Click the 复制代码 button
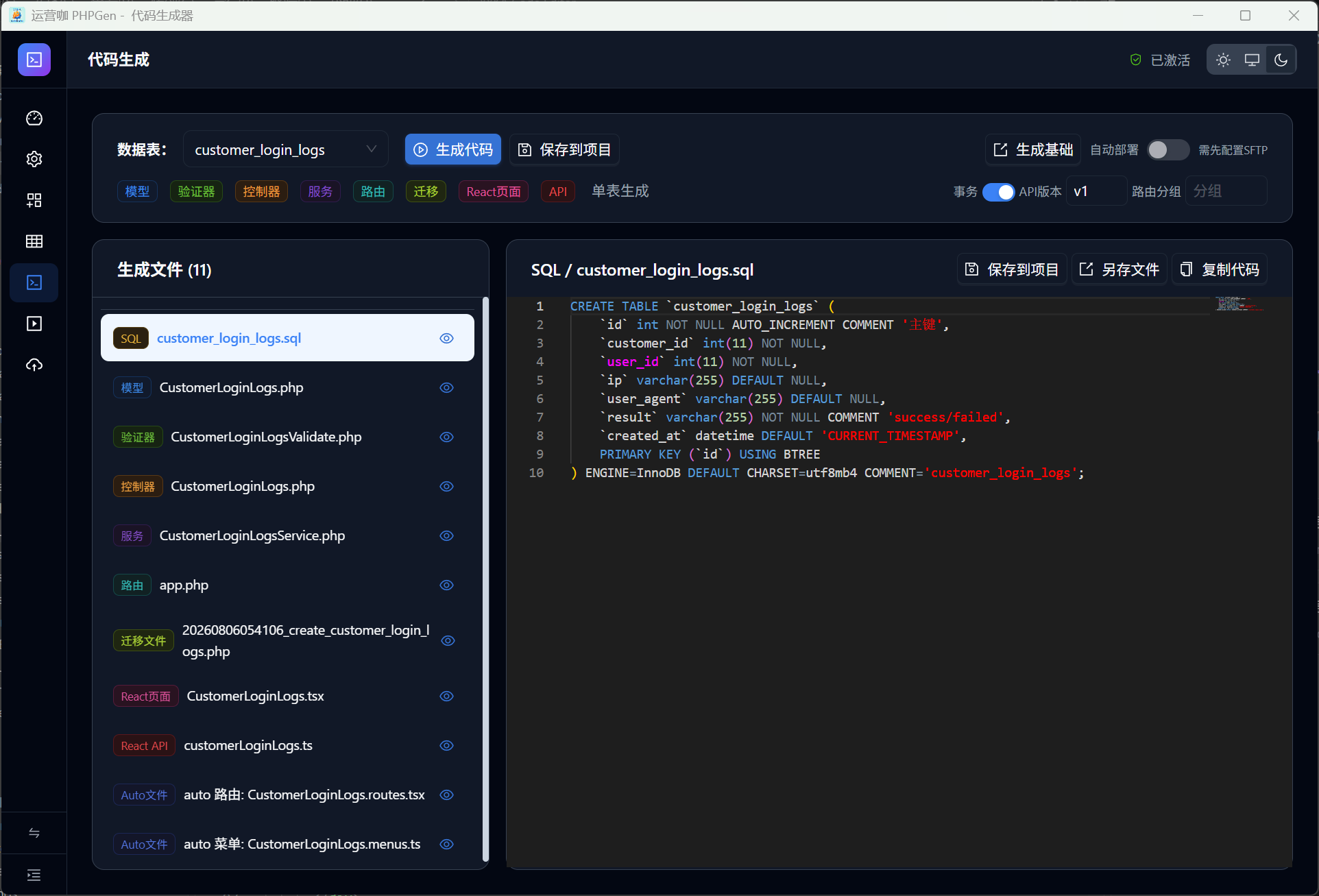 click(x=1220, y=269)
